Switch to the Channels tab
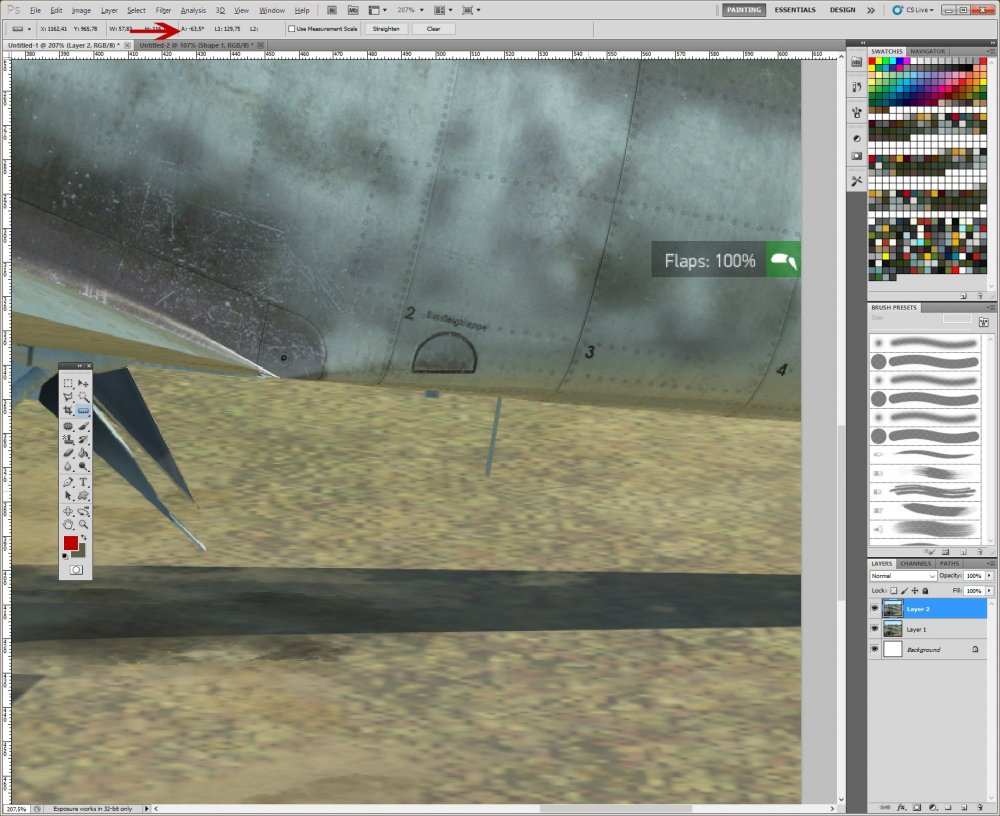Screen dimensions: 1000x816 coord(915,564)
